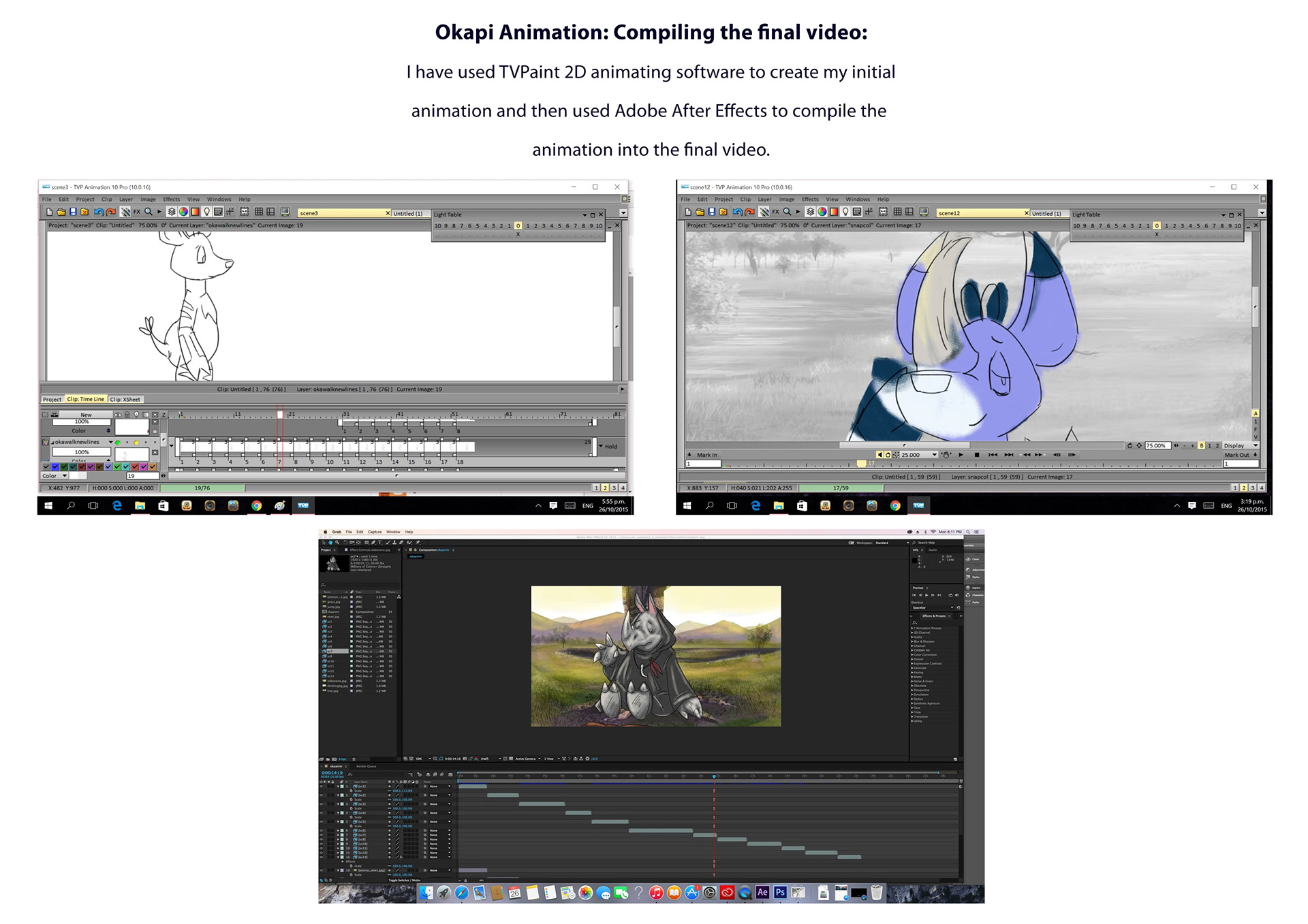Toggle eye for layer 1 sc1 in After Effects
The image size is (1308, 924).
pyautogui.click(x=321, y=786)
